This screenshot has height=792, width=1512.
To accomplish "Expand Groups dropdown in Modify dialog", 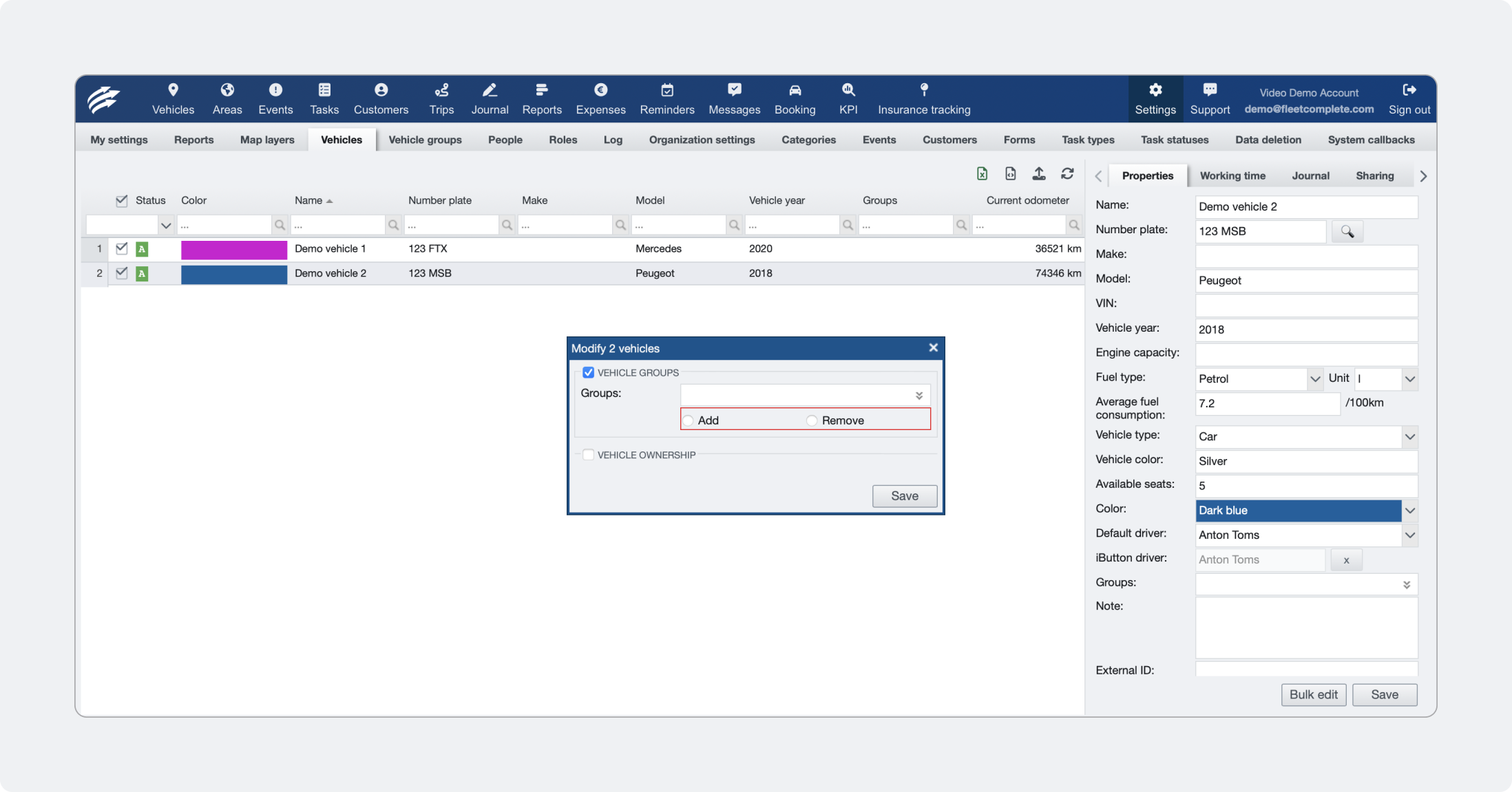I will click(918, 396).
